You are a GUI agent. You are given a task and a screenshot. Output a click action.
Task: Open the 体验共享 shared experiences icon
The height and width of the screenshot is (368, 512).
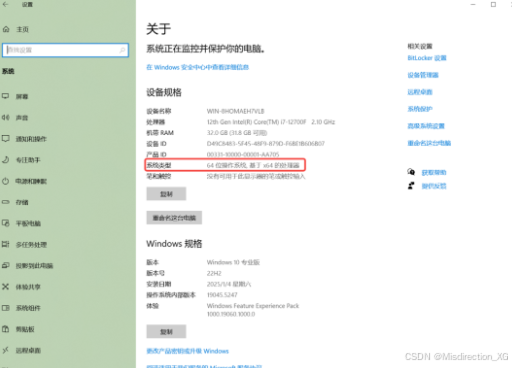click(x=6, y=287)
